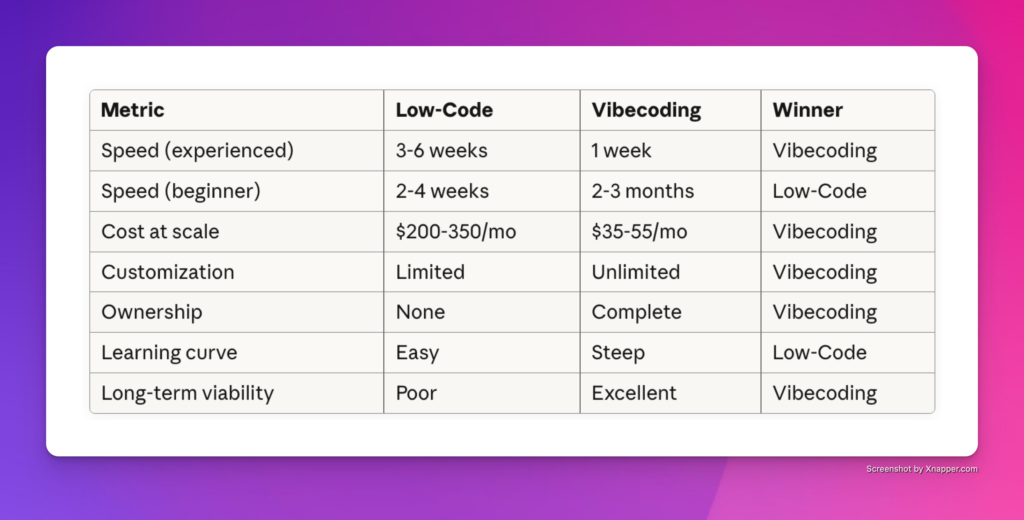Select the Speed (beginner) cell
The image size is (1024, 520).
[180, 191]
